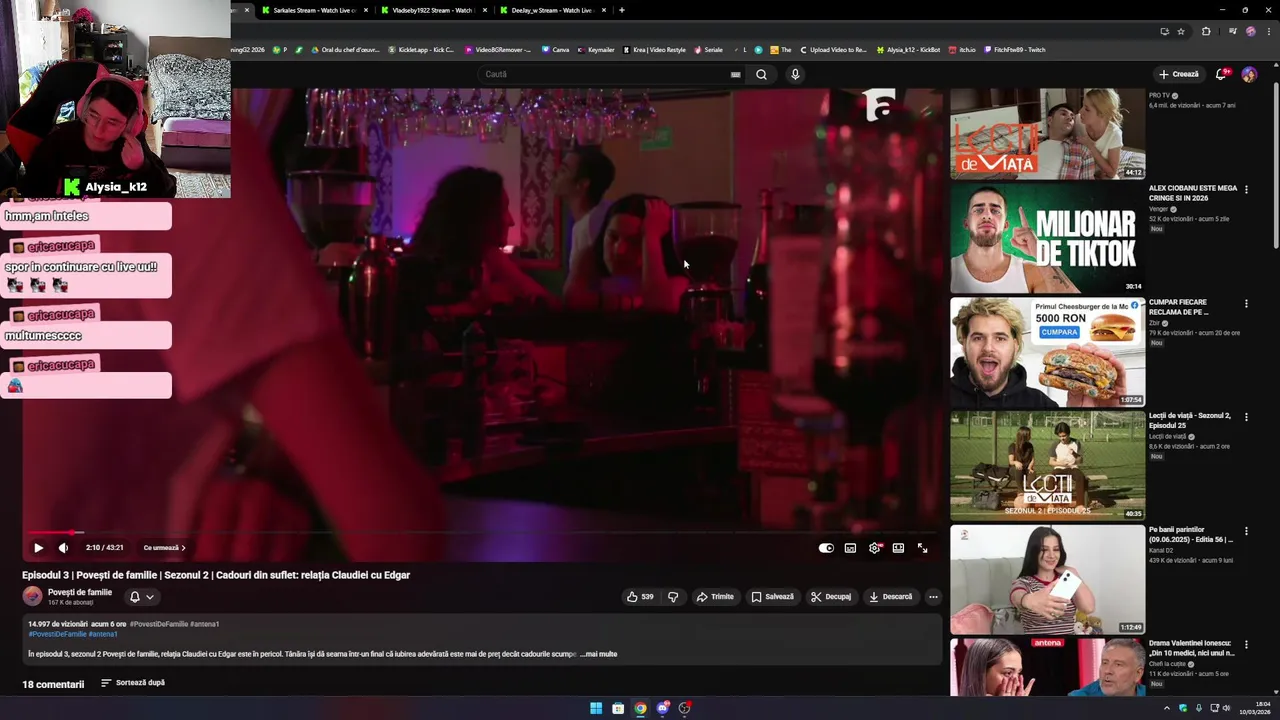Open options for 'ALEX CIOBANU ESTE MEGA CRINGE' video
This screenshot has height=720, width=1280.
(1246, 189)
